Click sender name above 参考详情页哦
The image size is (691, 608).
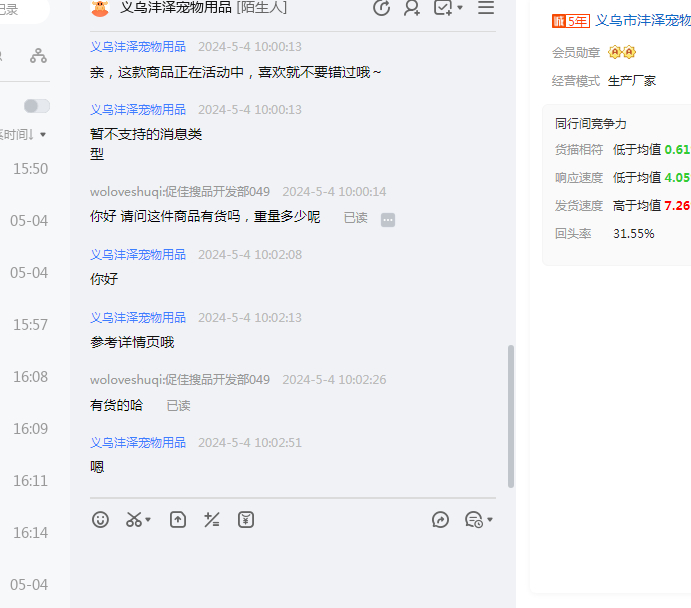(x=138, y=317)
